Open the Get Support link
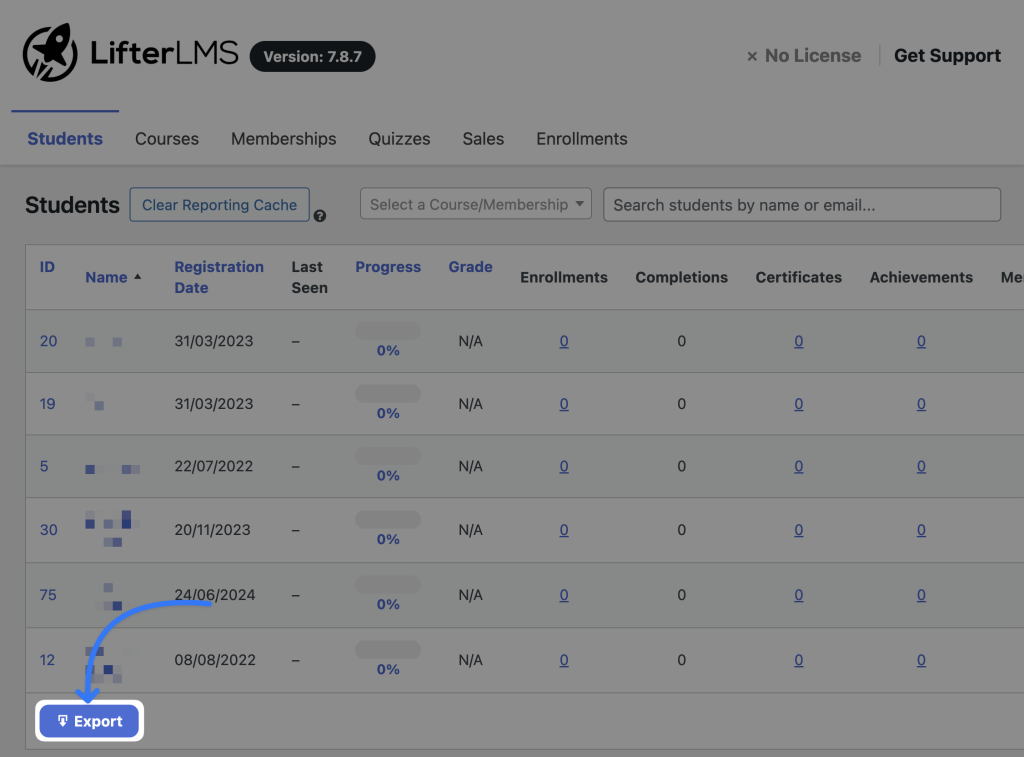1024x757 pixels. pos(946,55)
